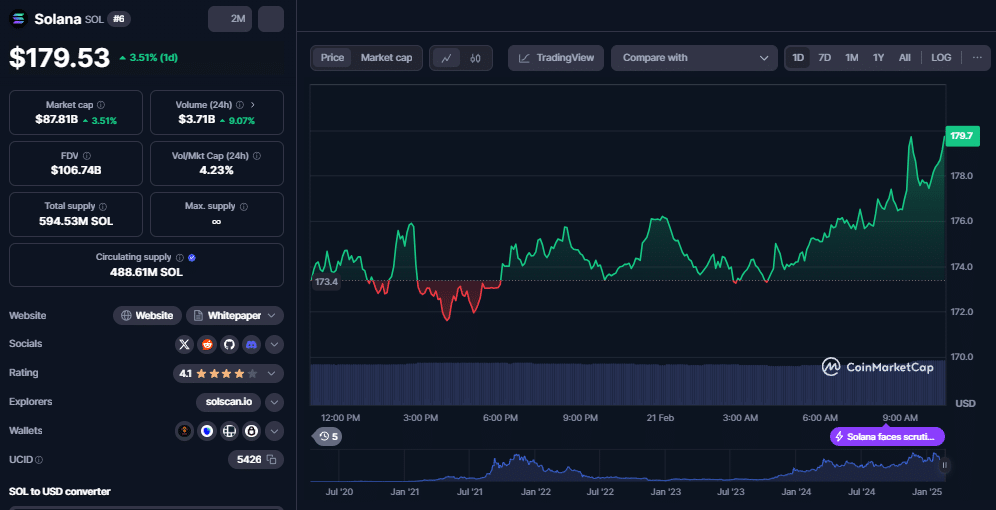Select the All time range
The width and height of the screenshot is (996, 510).
(x=905, y=58)
